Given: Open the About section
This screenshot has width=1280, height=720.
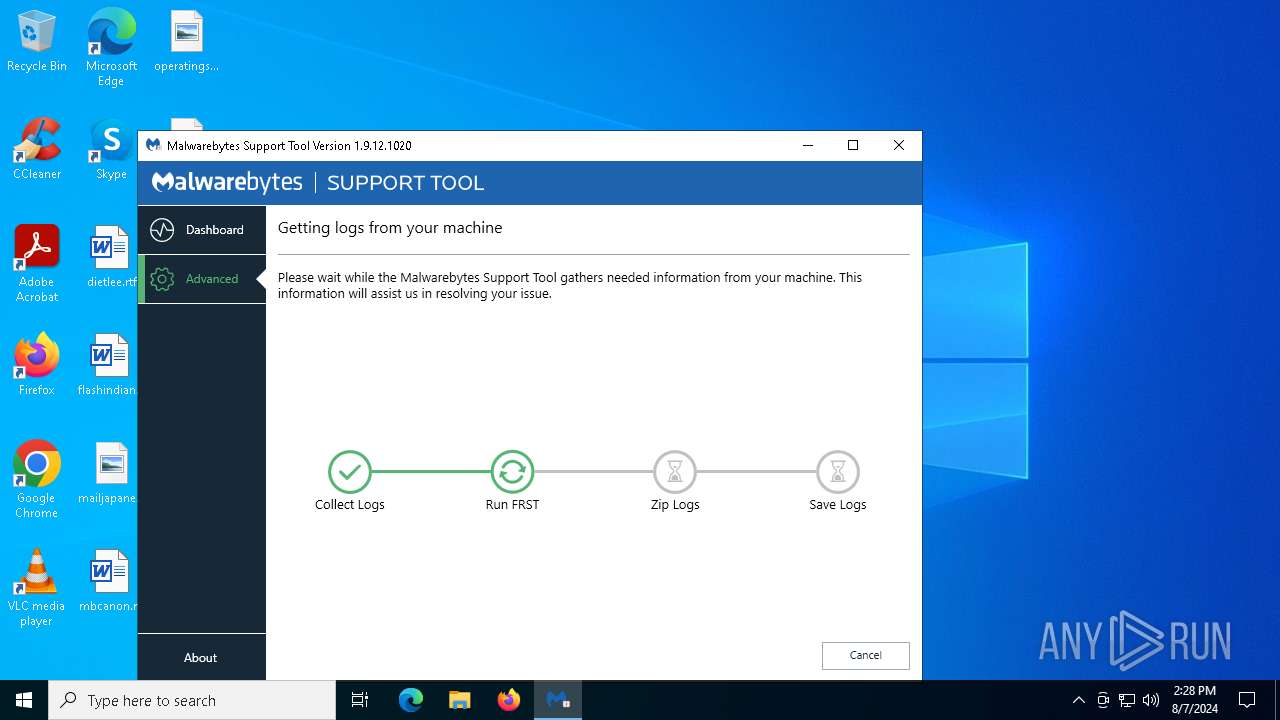Looking at the screenshot, I should (201, 657).
